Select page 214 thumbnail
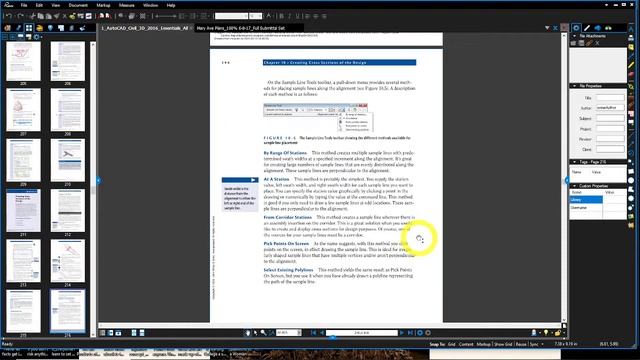Image resolution: width=640 pixels, height=360 pixels. (68, 261)
